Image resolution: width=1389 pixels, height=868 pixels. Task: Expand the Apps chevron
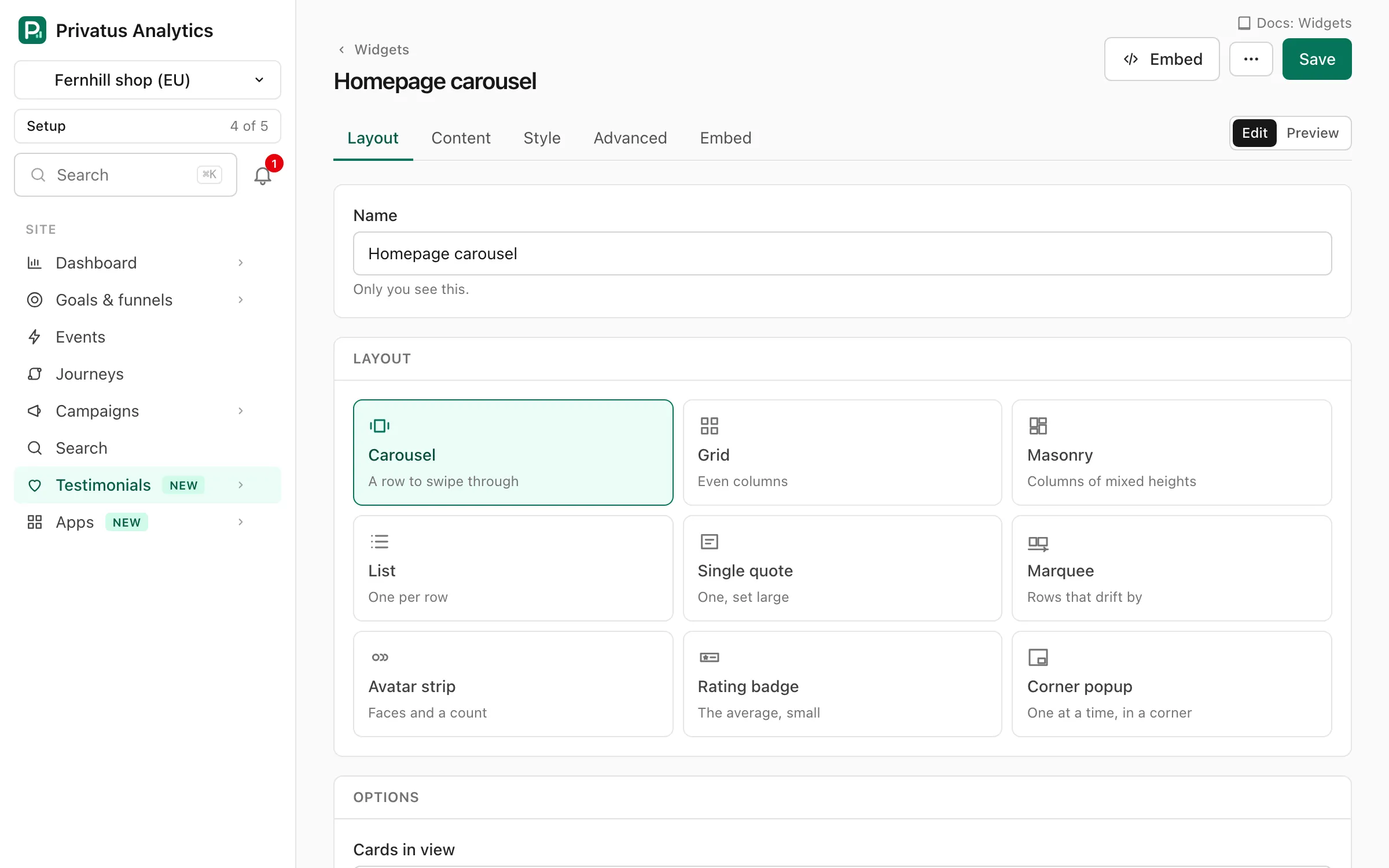click(241, 522)
